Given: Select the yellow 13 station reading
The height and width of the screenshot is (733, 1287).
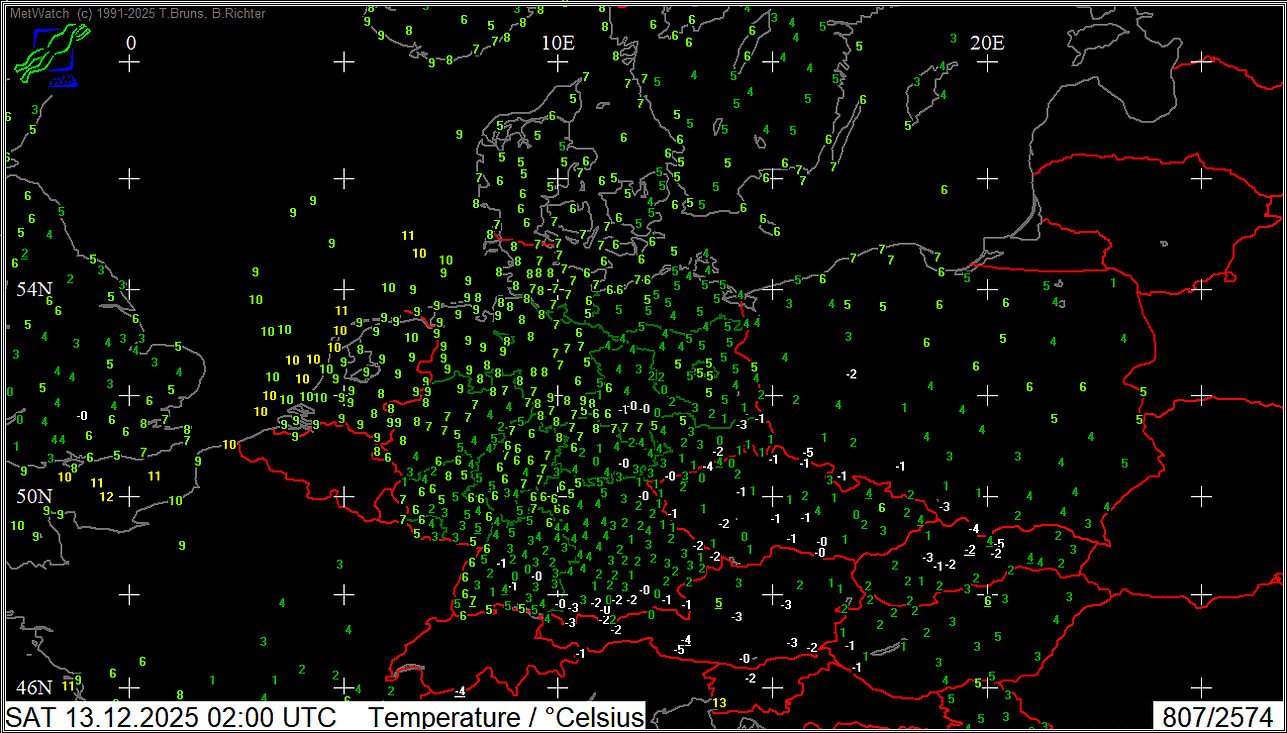Looking at the screenshot, I should pyautogui.click(x=719, y=703).
